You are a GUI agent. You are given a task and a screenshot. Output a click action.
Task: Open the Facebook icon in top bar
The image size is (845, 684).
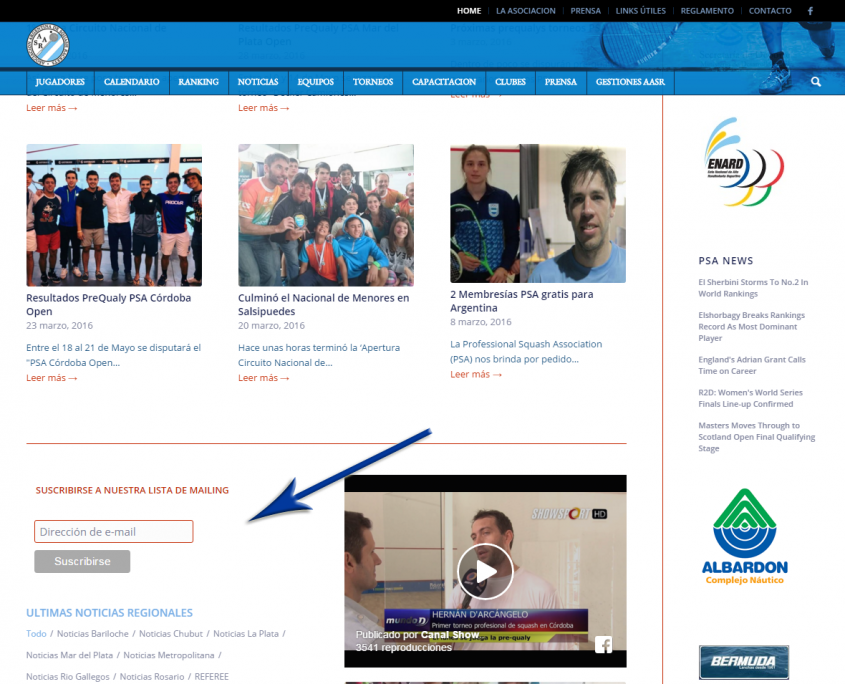810,11
